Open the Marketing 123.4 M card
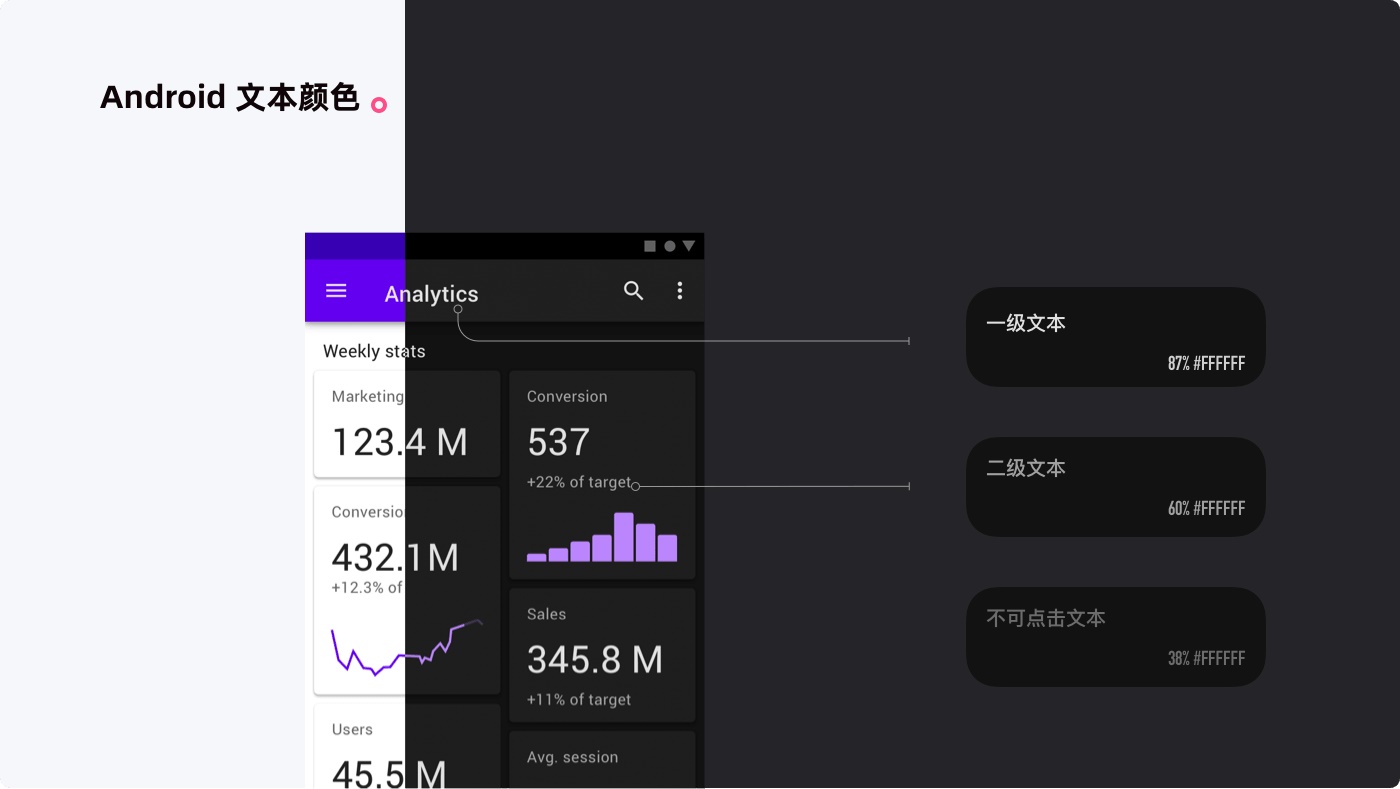The image size is (1400, 789). pyautogui.click(x=407, y=424)
